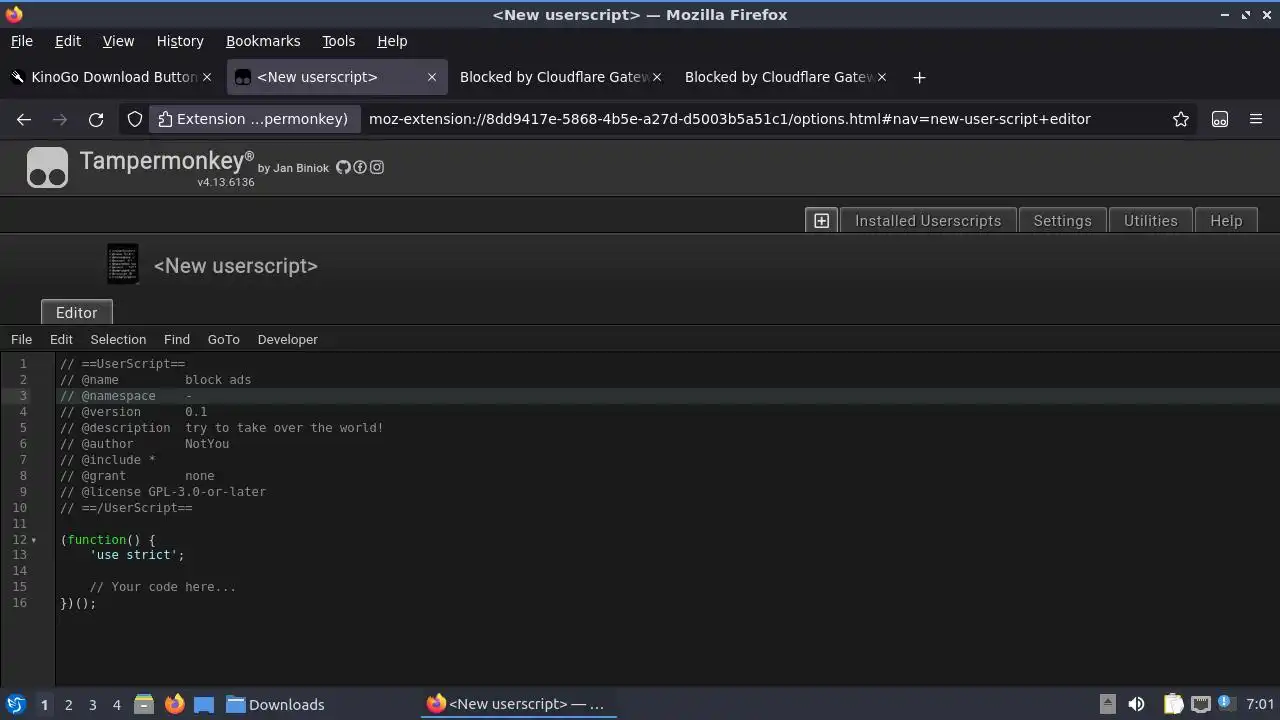Open the network tray icon
Viewport: 1280px width, 720px height.
[x=1200, y=704]
